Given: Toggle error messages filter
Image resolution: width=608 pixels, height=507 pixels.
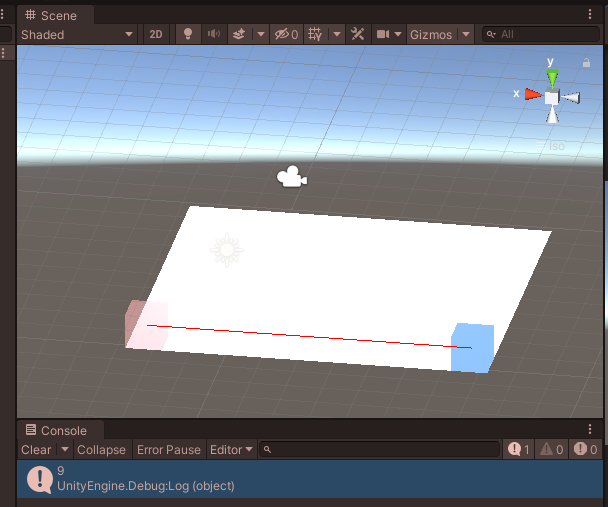Looking at the screenshot, I should coord(586,450).
